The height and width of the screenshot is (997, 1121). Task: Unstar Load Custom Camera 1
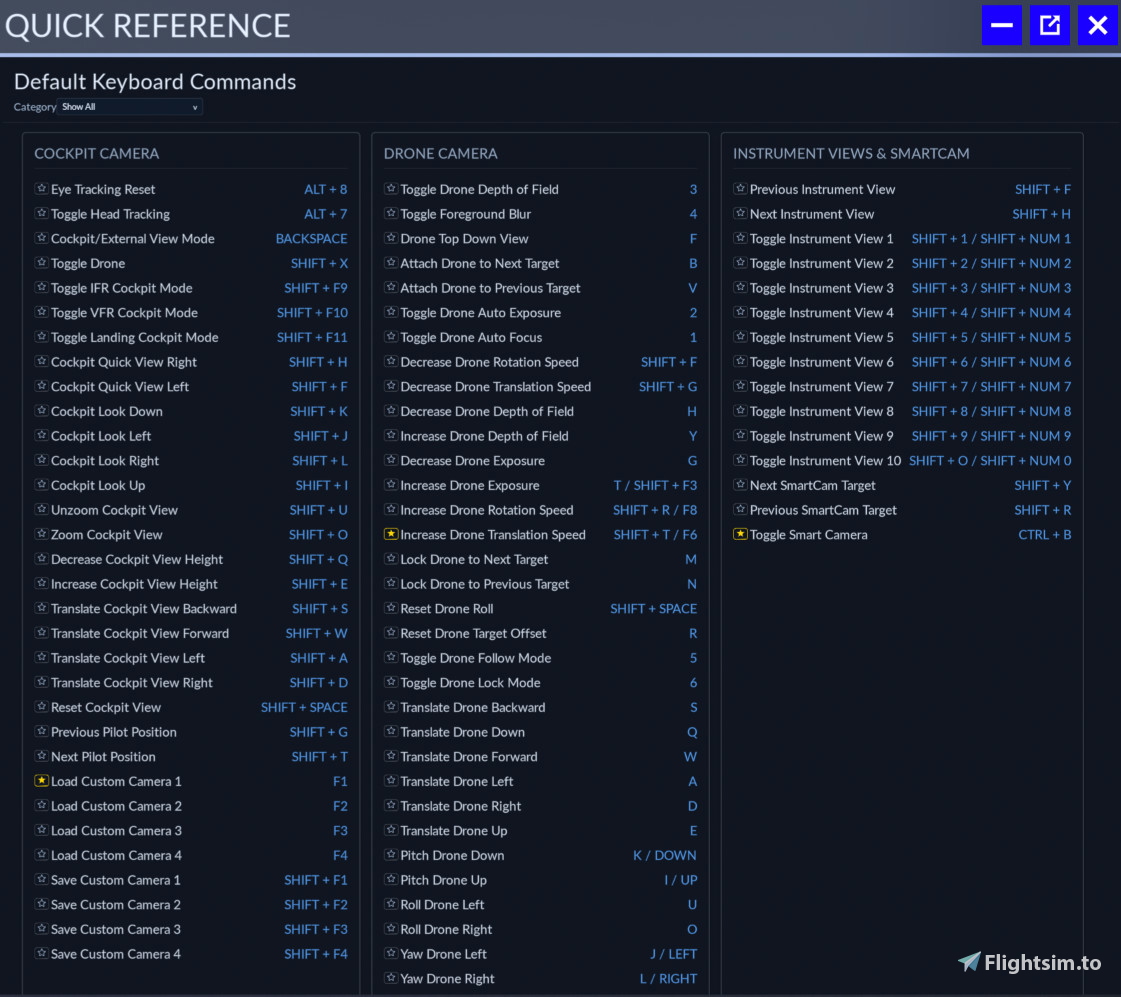tap(41, 780)
